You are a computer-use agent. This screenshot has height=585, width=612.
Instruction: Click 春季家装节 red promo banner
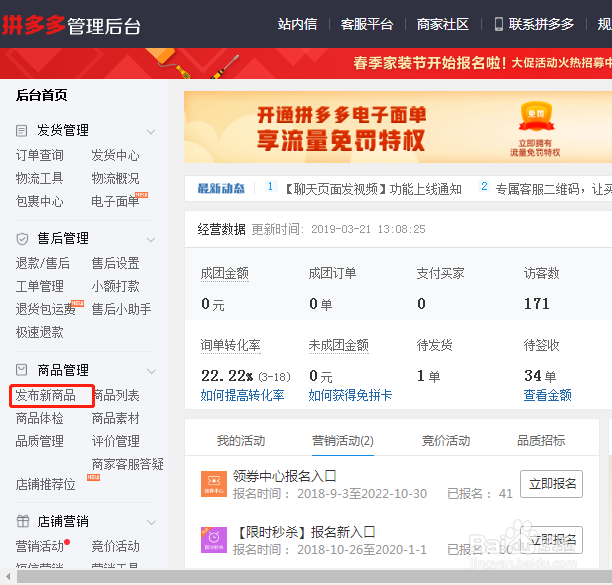pyautogui.click(x=306, y=63)
